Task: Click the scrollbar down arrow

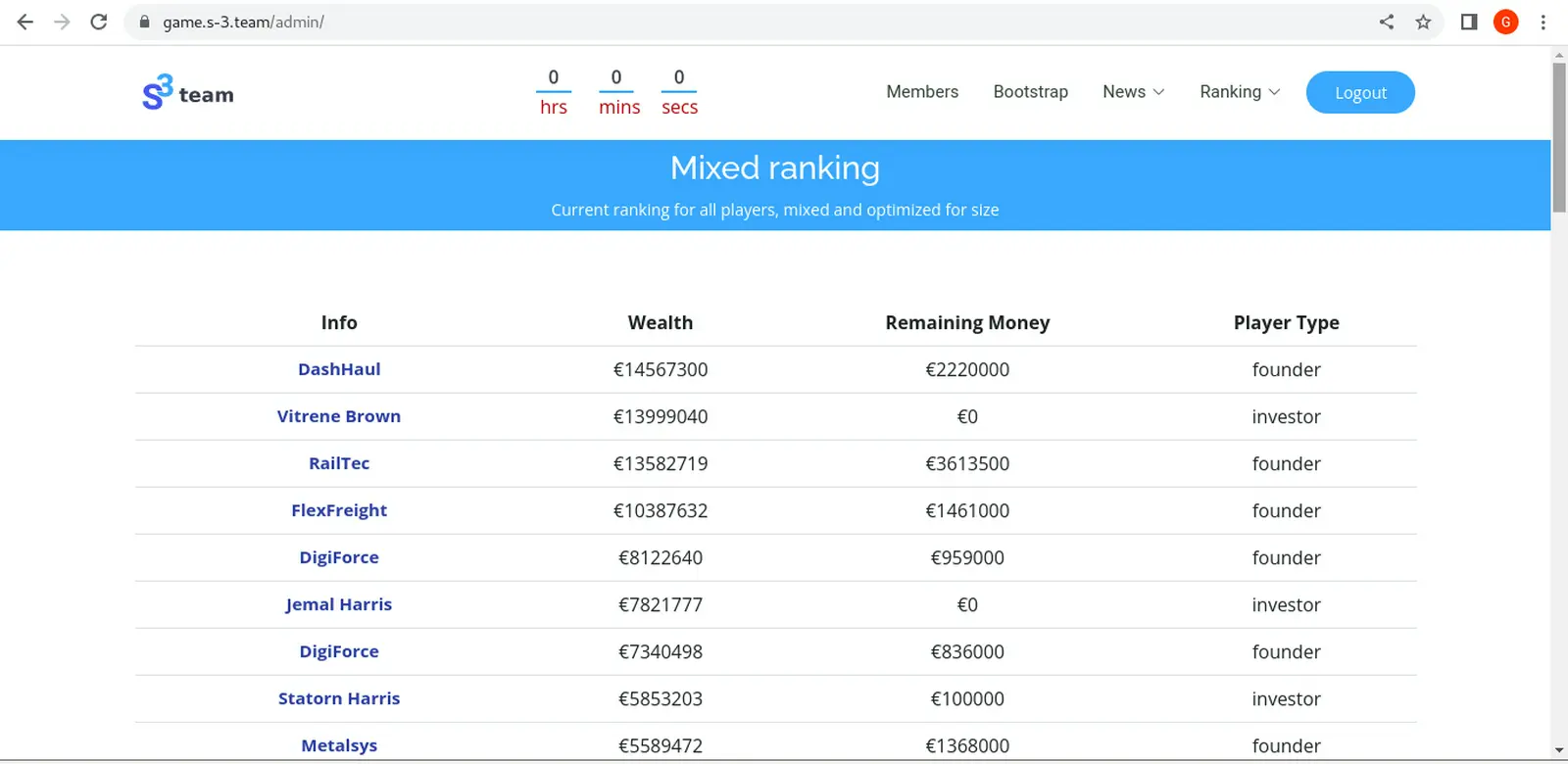Action: (x=1559, y=751)
